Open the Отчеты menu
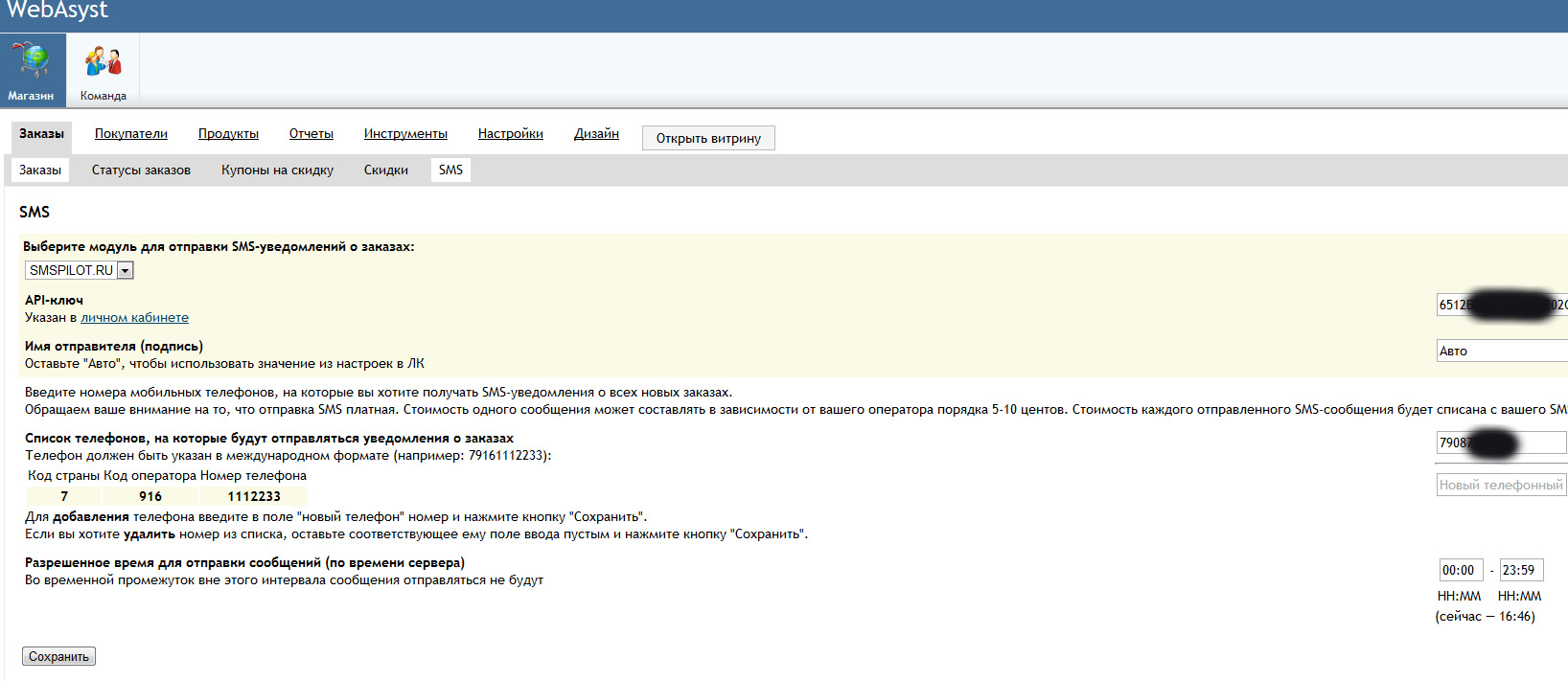This screenshot has height=681, width=1568. tap(311, 134)
